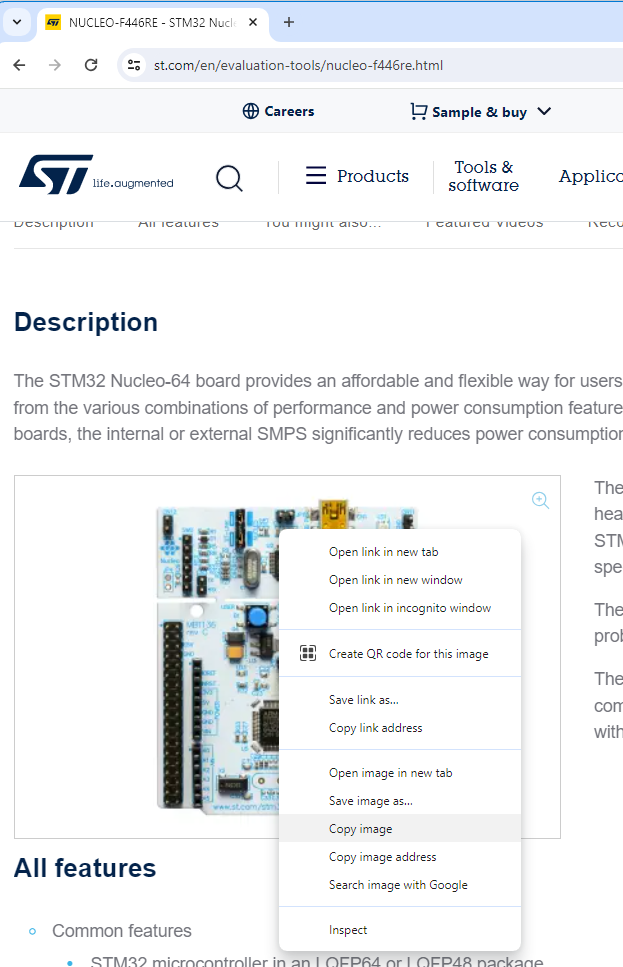Select Save image as...
This screenshot has height=967, width=623.
pos(400,801)
